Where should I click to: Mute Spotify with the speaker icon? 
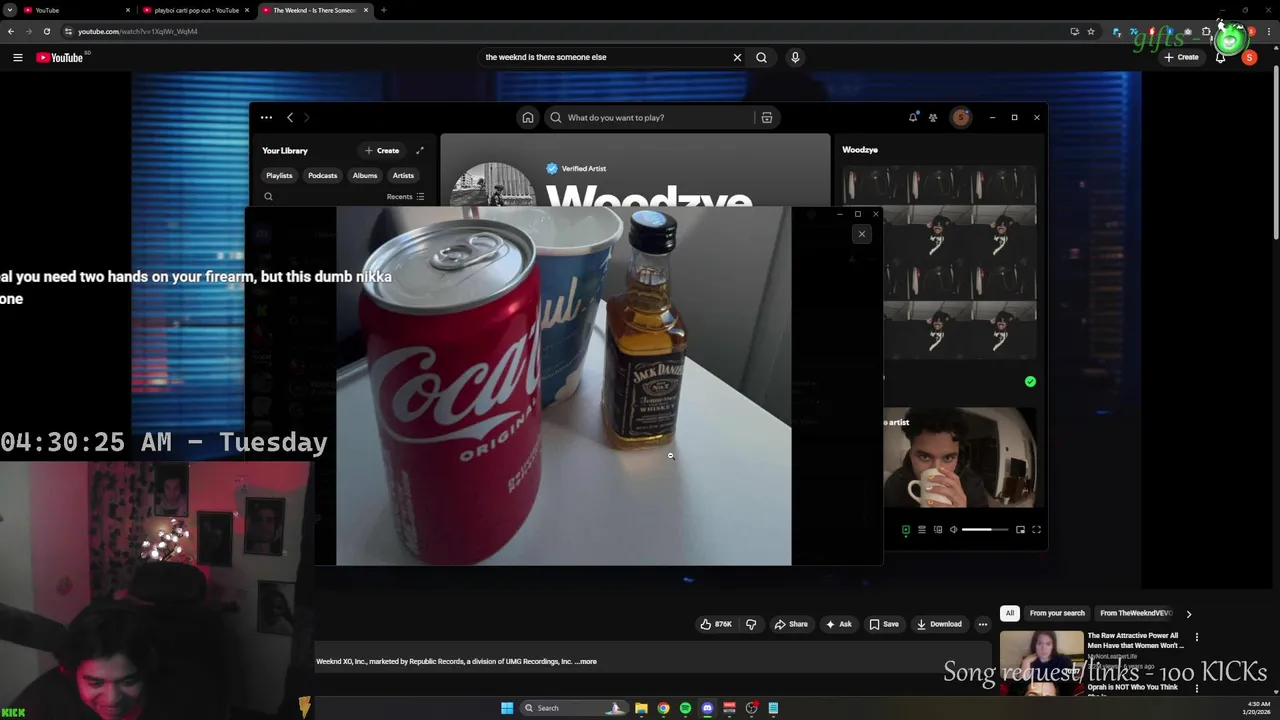pos(954,530)
